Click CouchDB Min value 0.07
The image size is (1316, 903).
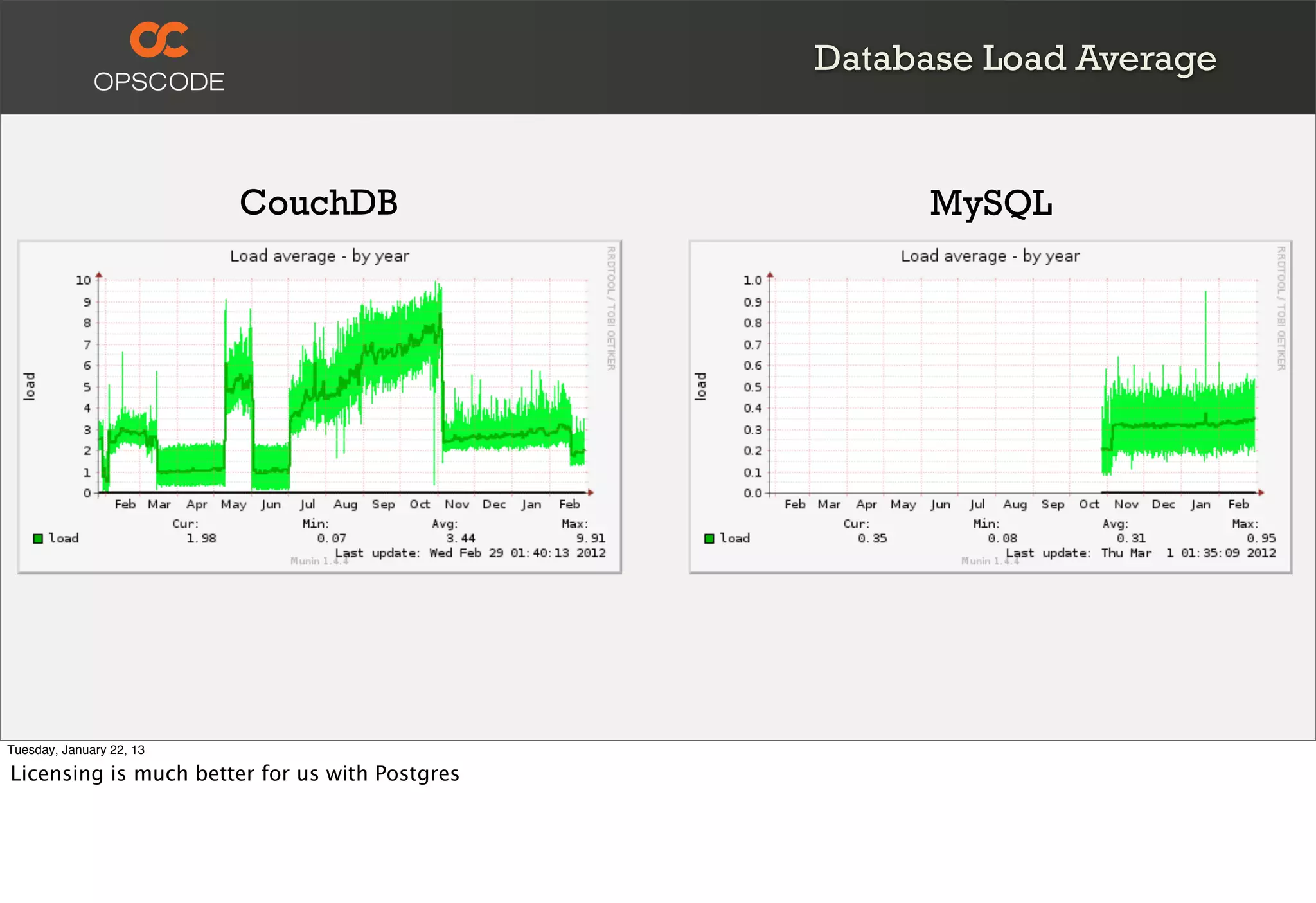332,539
